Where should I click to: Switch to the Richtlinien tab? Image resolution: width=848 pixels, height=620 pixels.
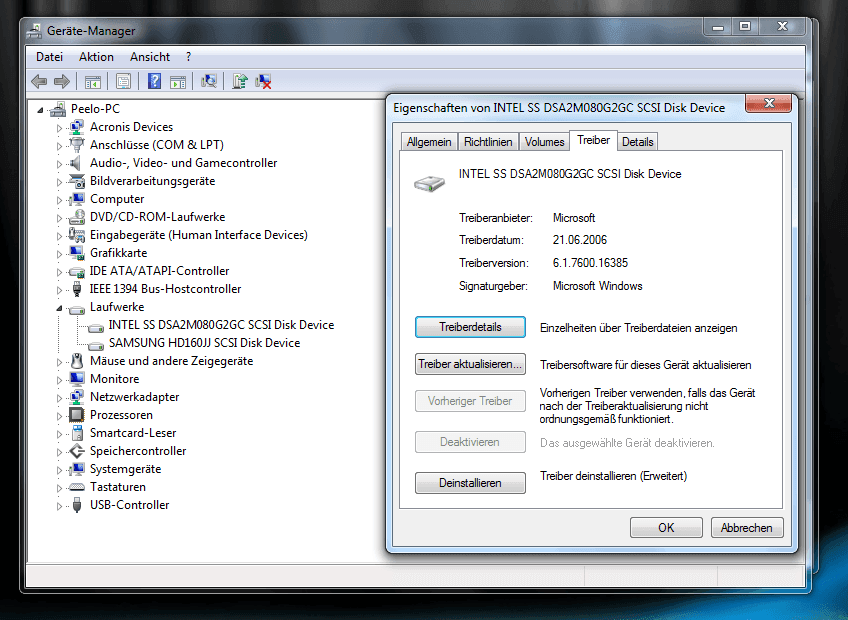click(x=488, y=142)
